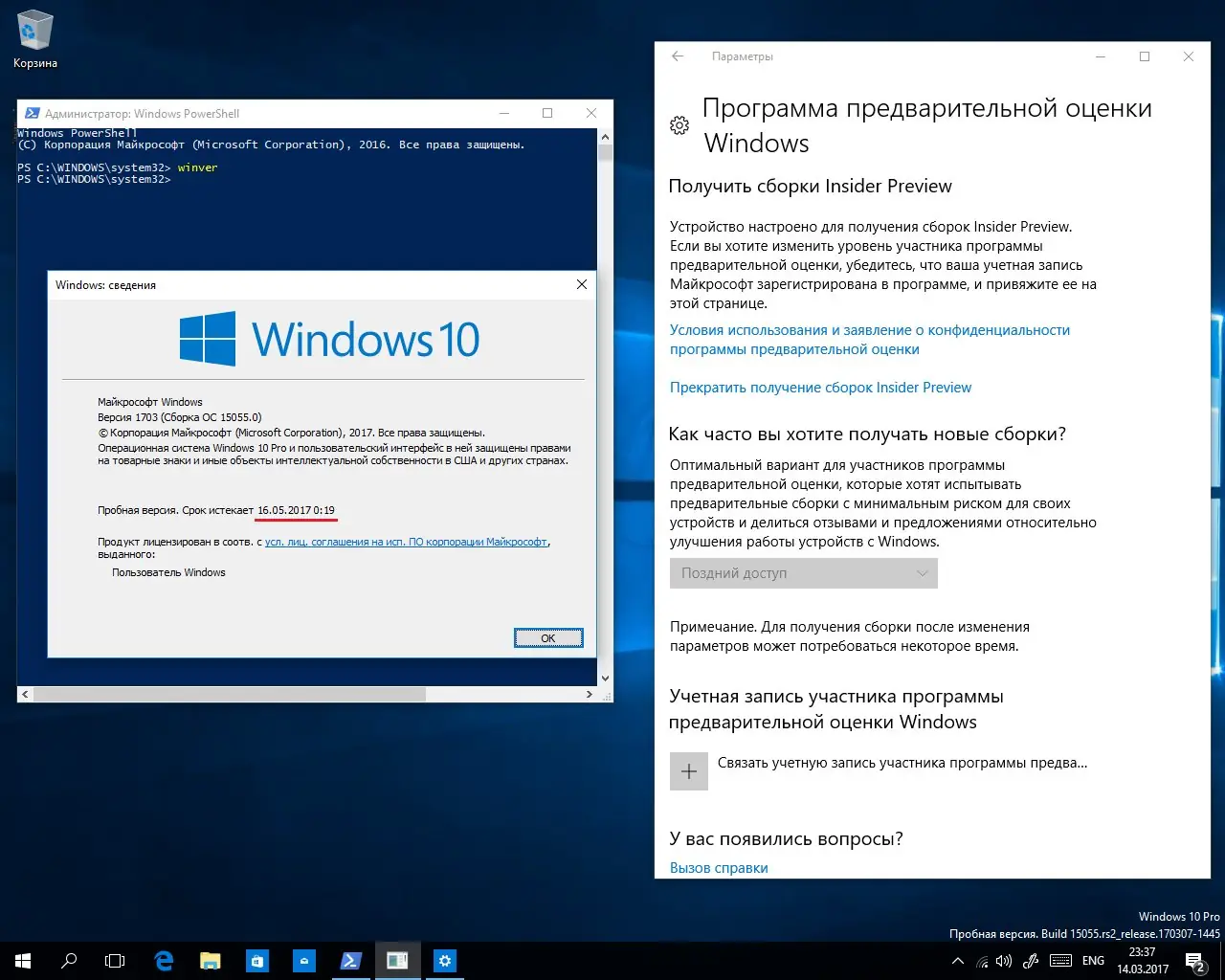Click the PowerShell horizontal scrollbar thumb
The width and height of the screenshot is (1225, 980).
click(230, 695)
